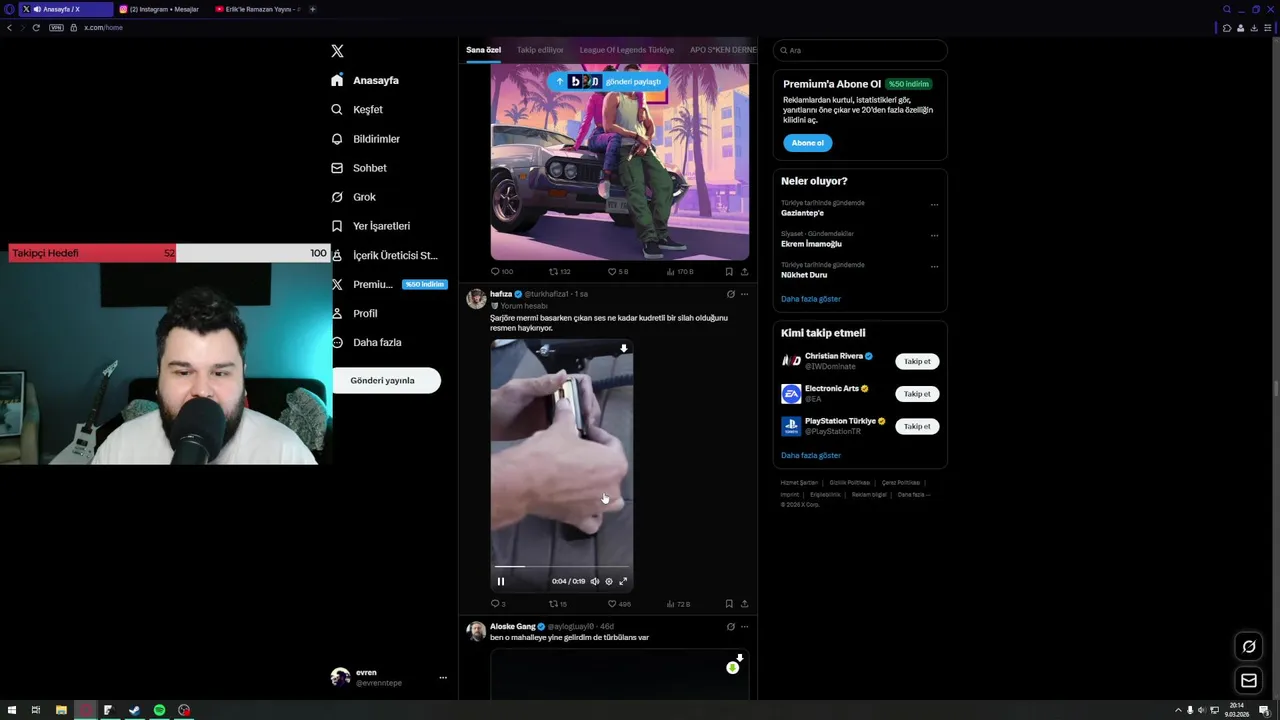The height and width of the screenshot is (720, 1280).
Task: Open hafıza profile avatar
Action: click(476, 299)
